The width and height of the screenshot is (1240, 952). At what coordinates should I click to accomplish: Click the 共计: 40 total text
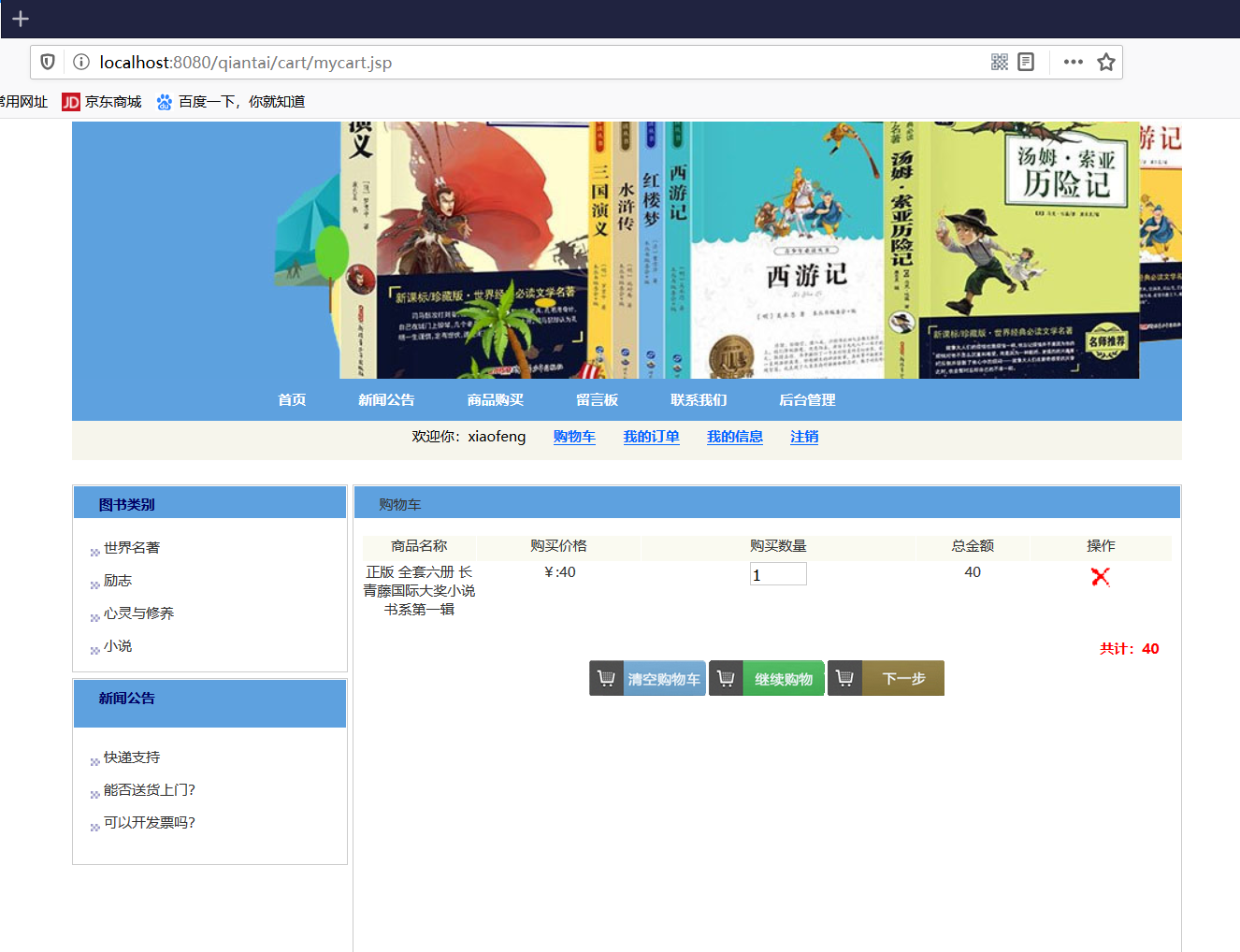point(1130,649)
